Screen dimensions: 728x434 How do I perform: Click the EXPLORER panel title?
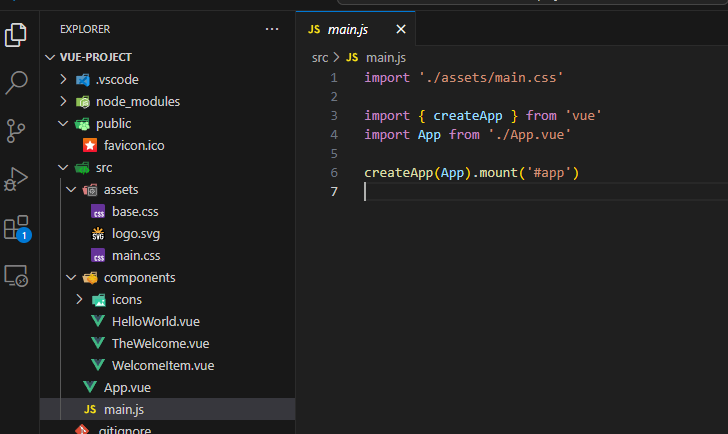85,29
